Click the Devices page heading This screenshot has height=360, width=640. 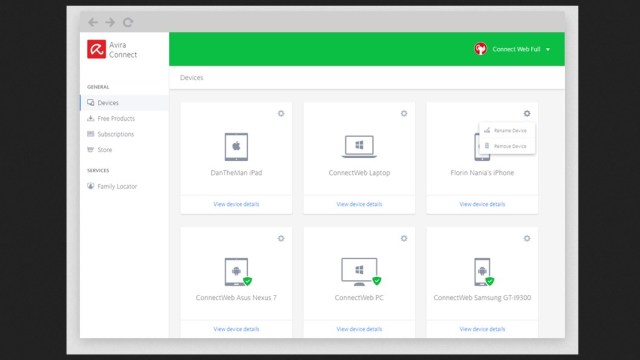tap(191, 78)
